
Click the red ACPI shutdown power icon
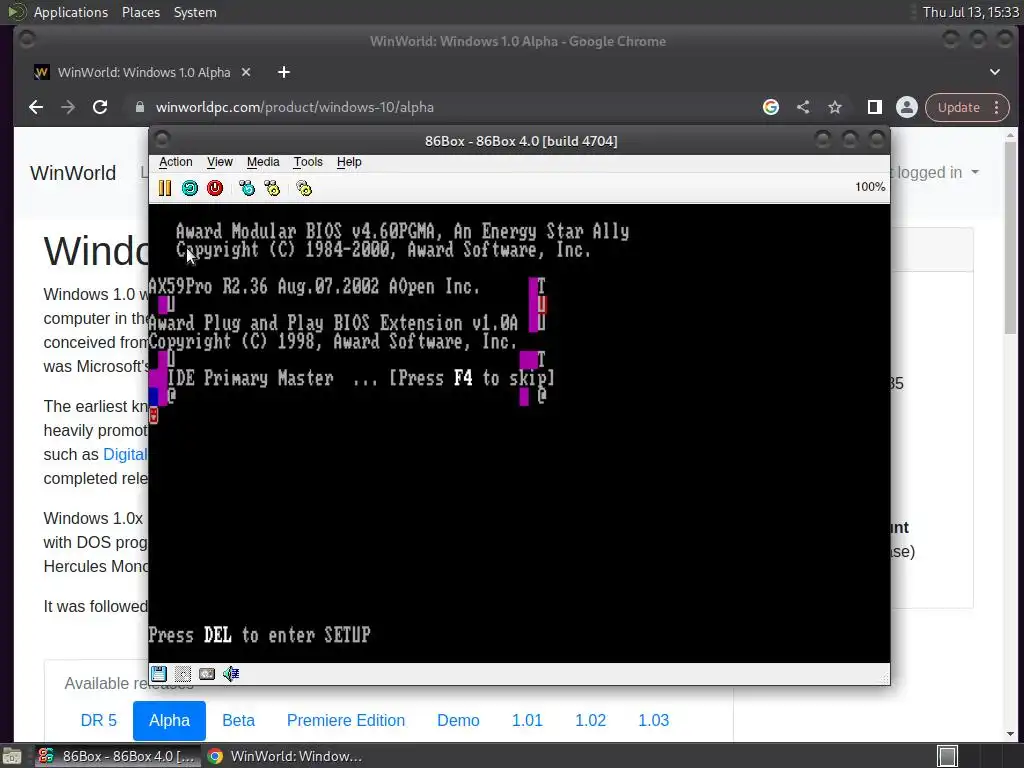click(x=215, y=189)
